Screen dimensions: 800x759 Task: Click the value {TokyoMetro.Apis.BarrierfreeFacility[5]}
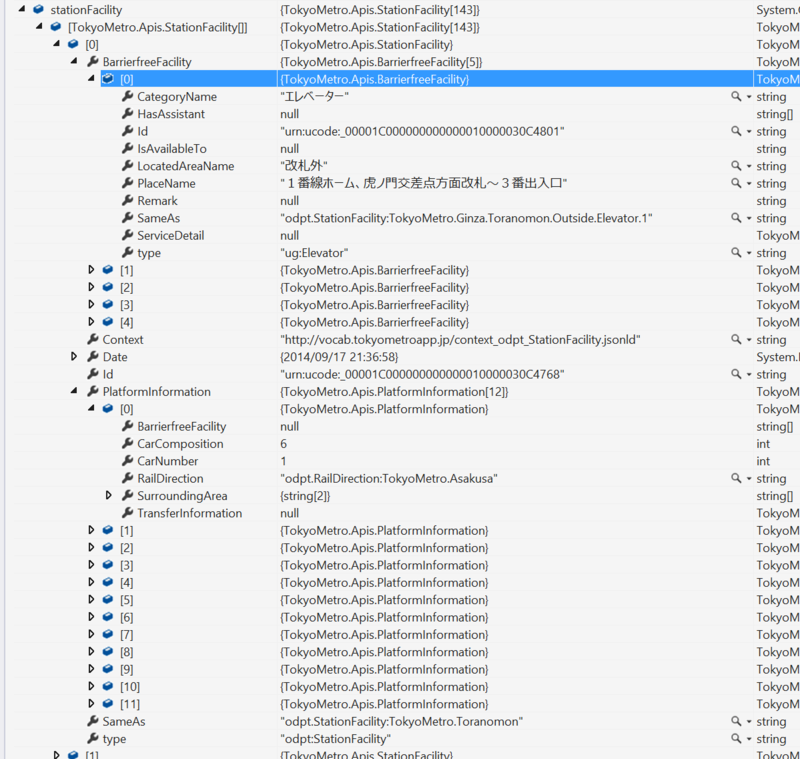(381, 62)
